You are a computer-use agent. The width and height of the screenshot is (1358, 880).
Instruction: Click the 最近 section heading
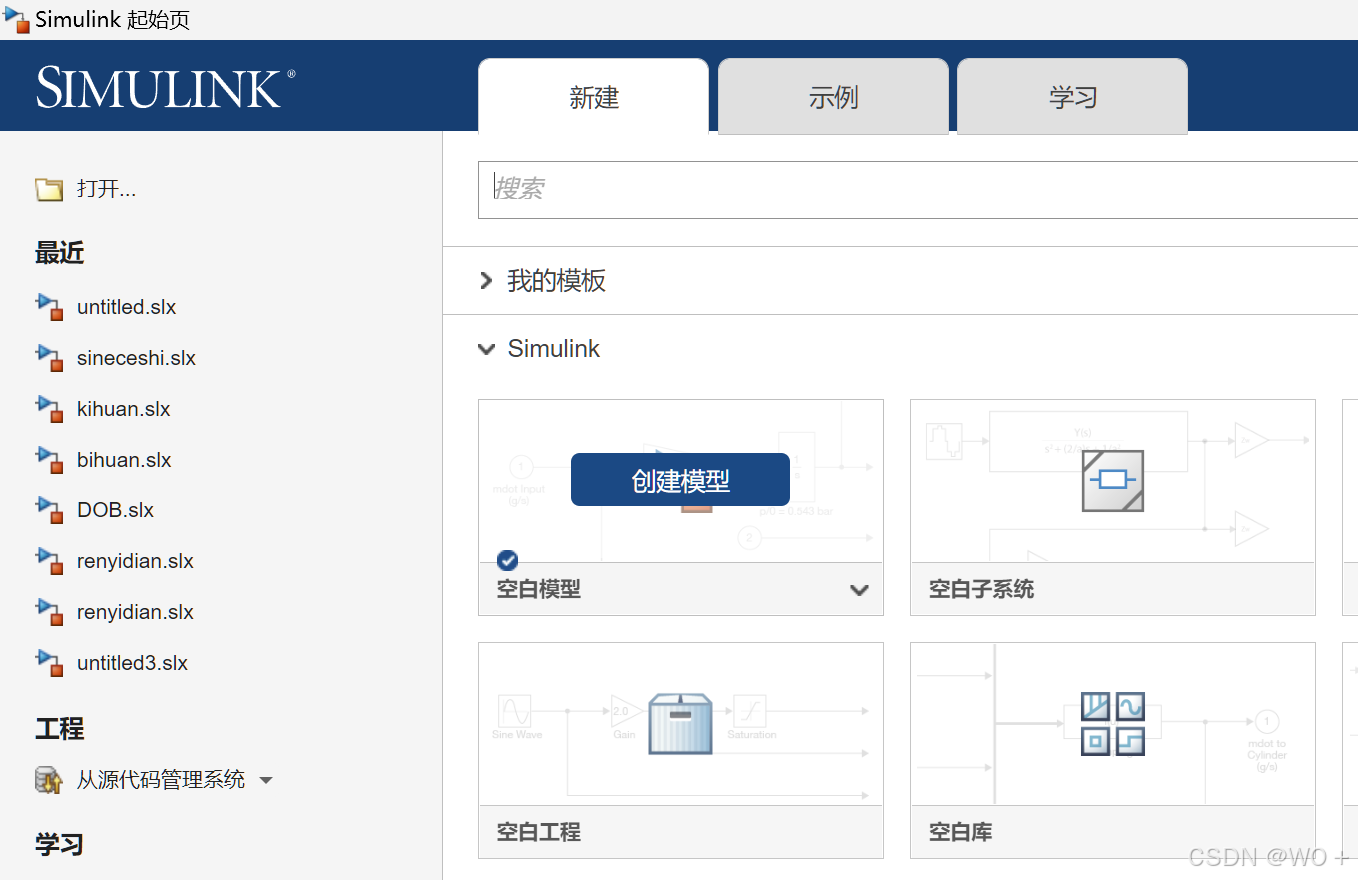point(60,254)
